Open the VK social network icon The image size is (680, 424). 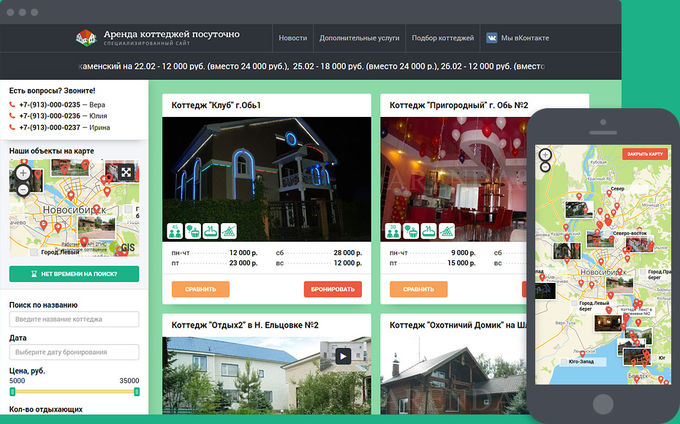click(492, 37)
